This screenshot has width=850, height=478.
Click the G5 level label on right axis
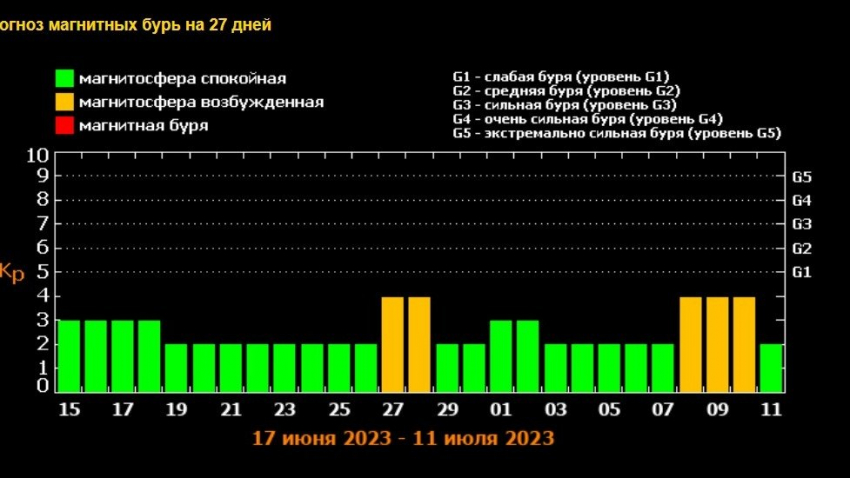coord(802,177)
